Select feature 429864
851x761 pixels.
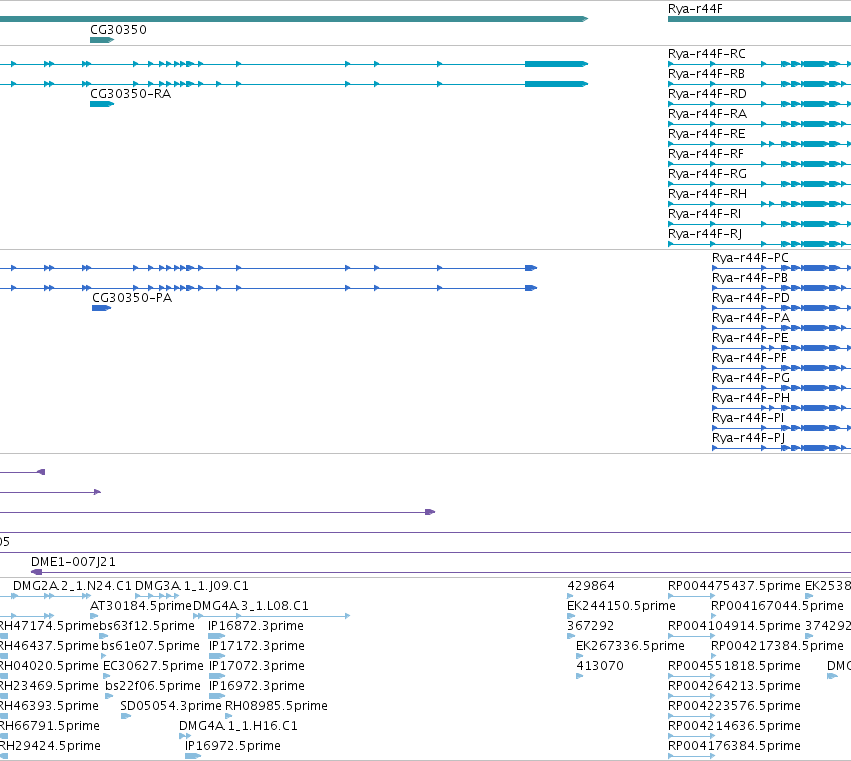tap(590, 586)
